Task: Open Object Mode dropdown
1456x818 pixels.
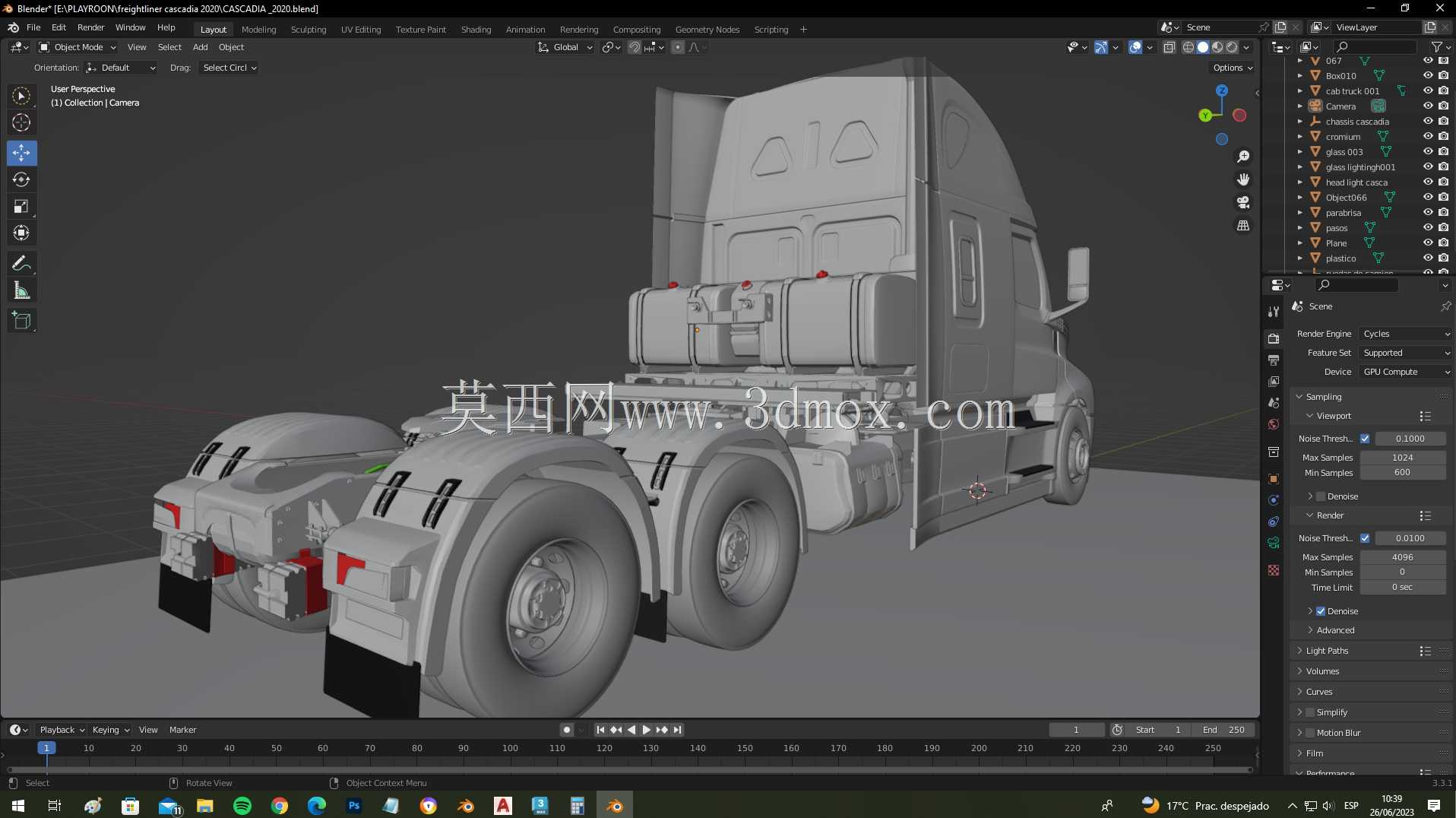Action: click(78, 47)
